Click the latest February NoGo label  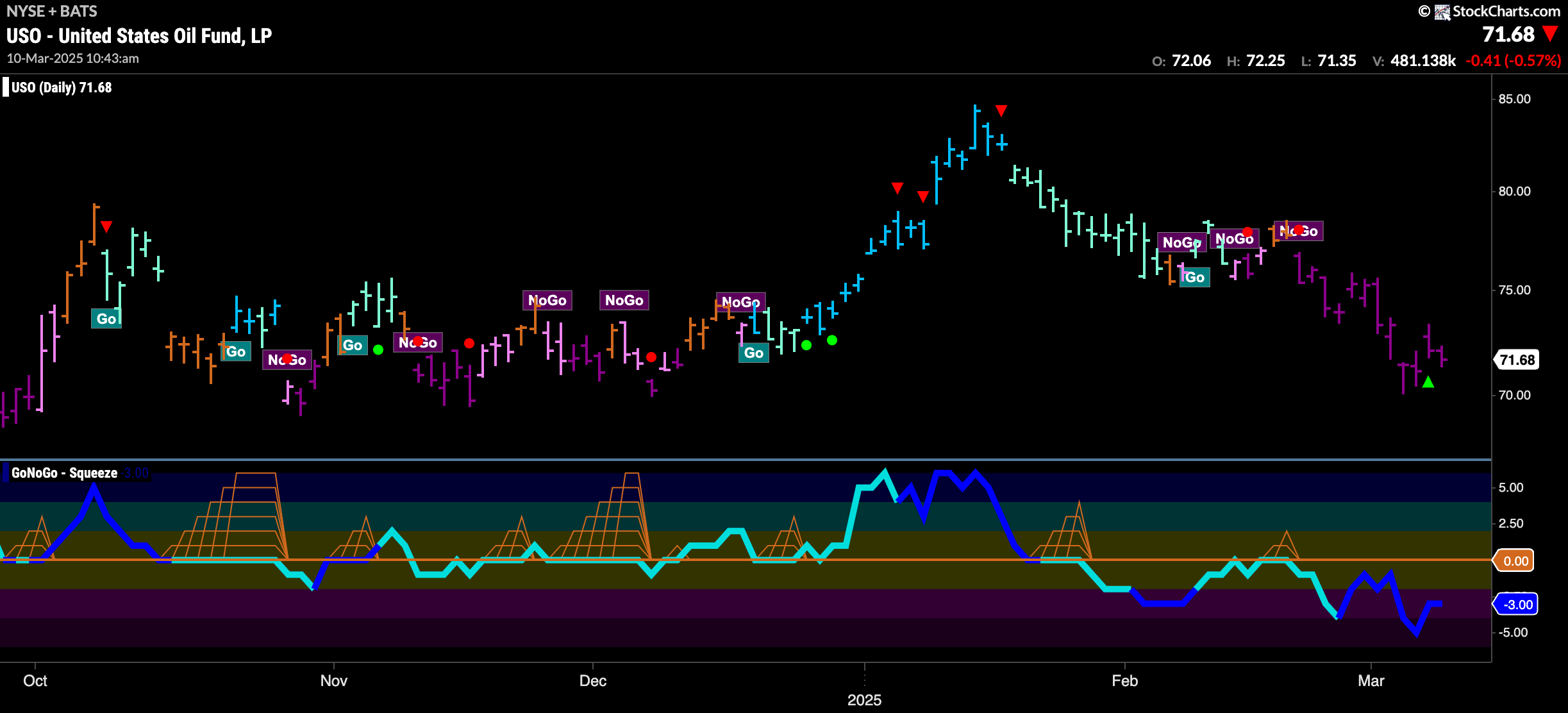point(1299,231)
